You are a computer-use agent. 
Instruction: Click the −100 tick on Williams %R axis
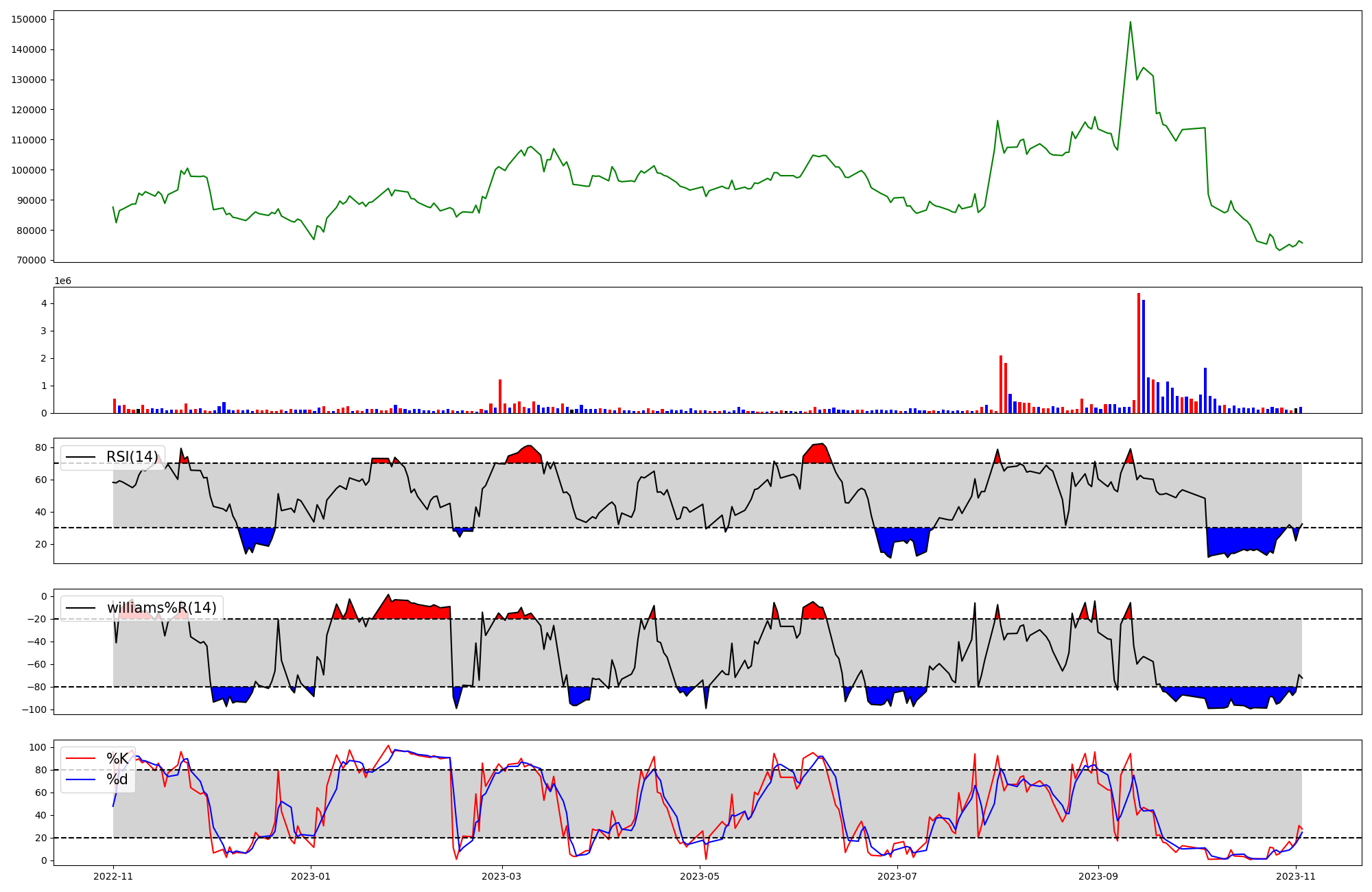34,709
